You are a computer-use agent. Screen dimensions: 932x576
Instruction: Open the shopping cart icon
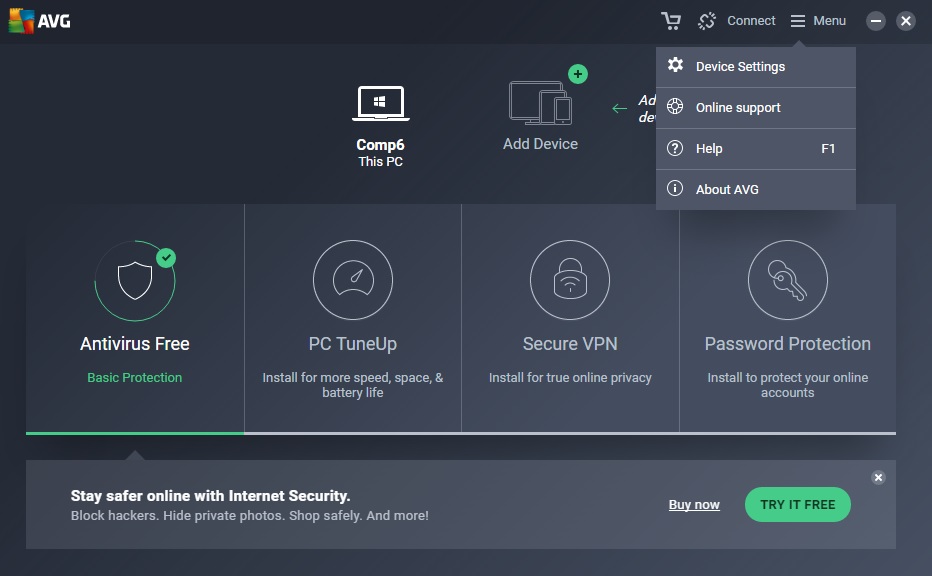[670, 21]
